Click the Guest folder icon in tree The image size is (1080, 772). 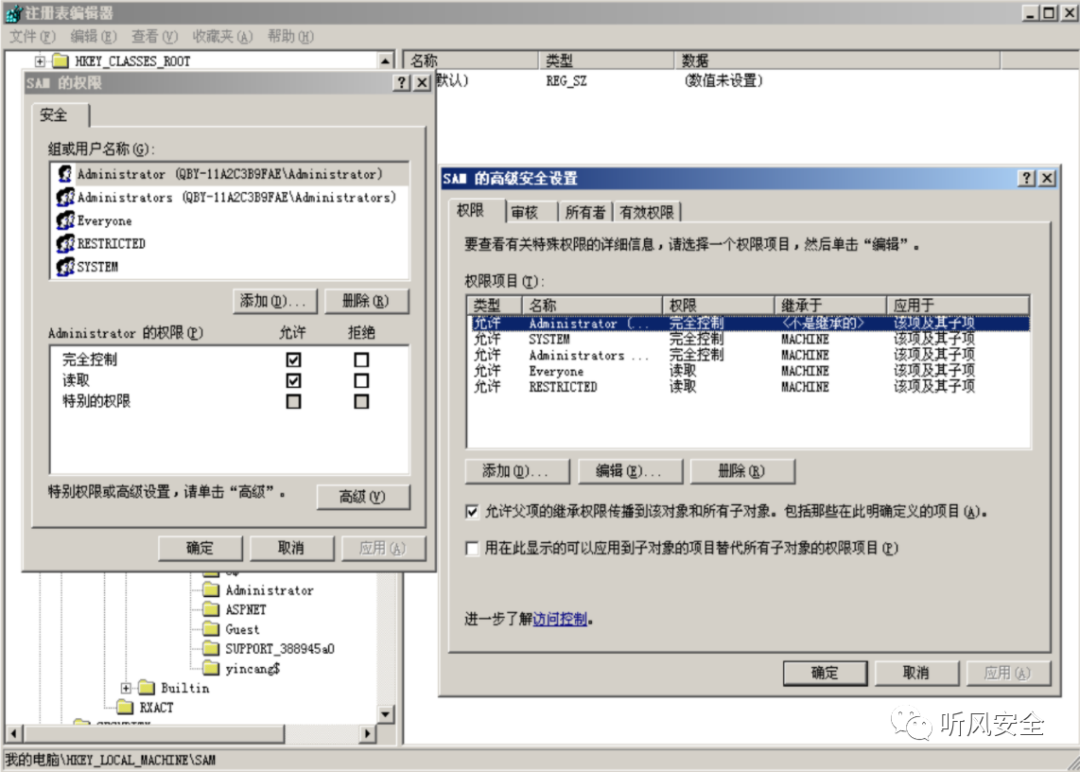211,629
